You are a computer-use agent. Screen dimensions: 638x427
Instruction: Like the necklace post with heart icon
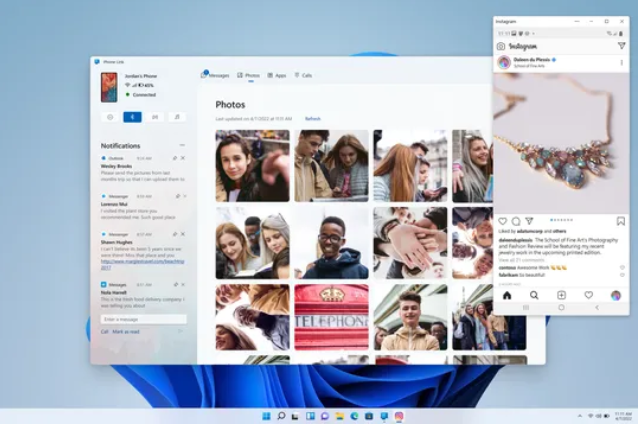coord(503,221)
